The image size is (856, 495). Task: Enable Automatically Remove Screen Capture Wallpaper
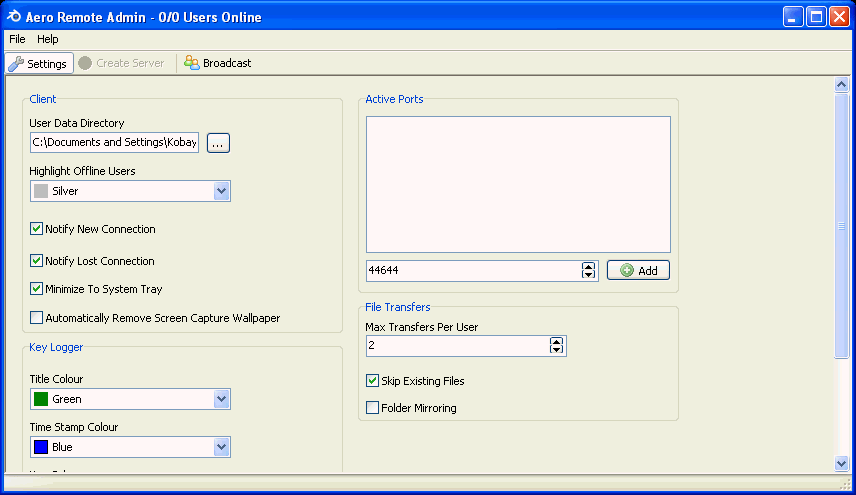point(37,318)
